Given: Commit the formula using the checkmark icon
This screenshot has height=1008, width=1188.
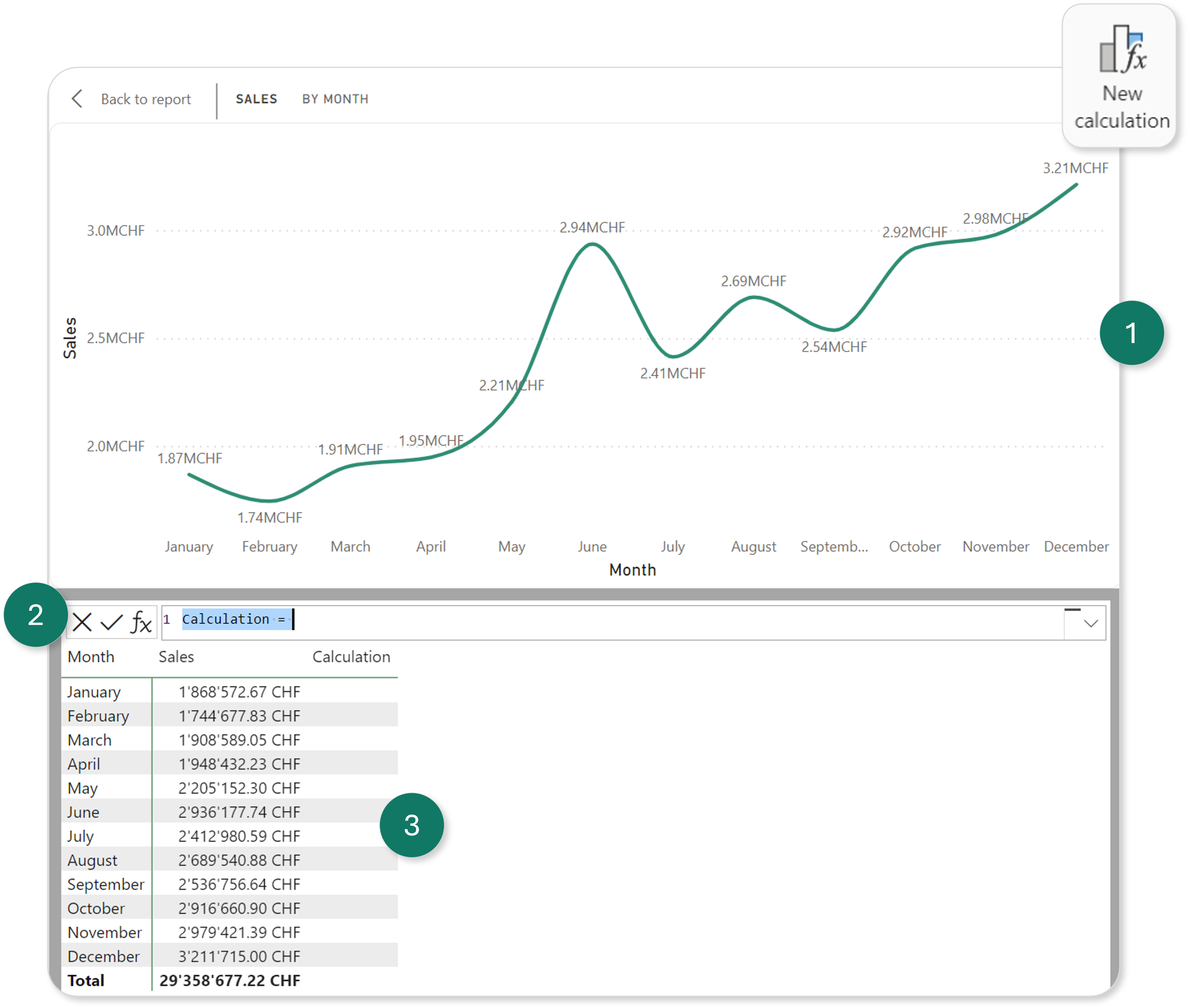Looking at the screenshot, I should (x=111, y=622).
